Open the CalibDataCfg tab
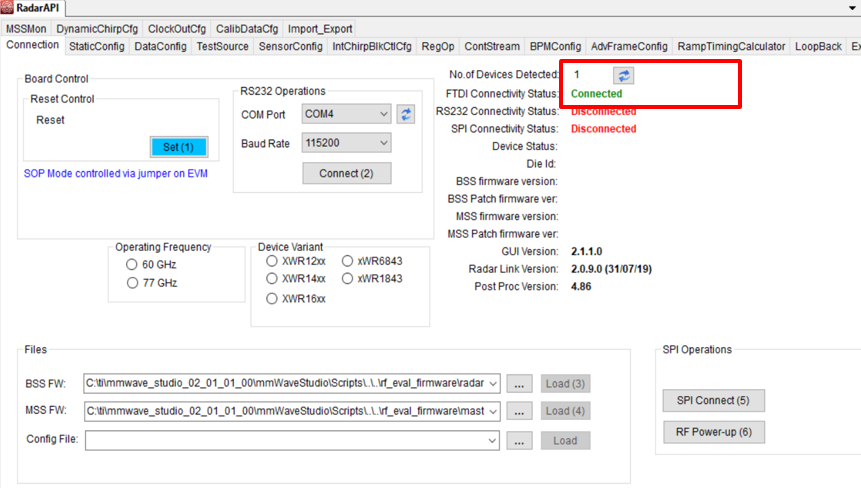 pos(247,29)
